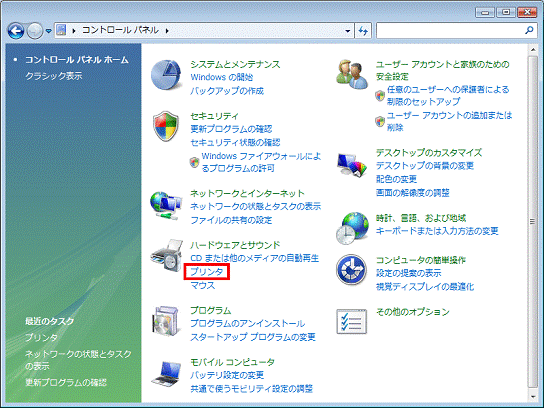Screen dimensions: 544x408
Task: Click the Forward navigation button
Action: point(35,31)
